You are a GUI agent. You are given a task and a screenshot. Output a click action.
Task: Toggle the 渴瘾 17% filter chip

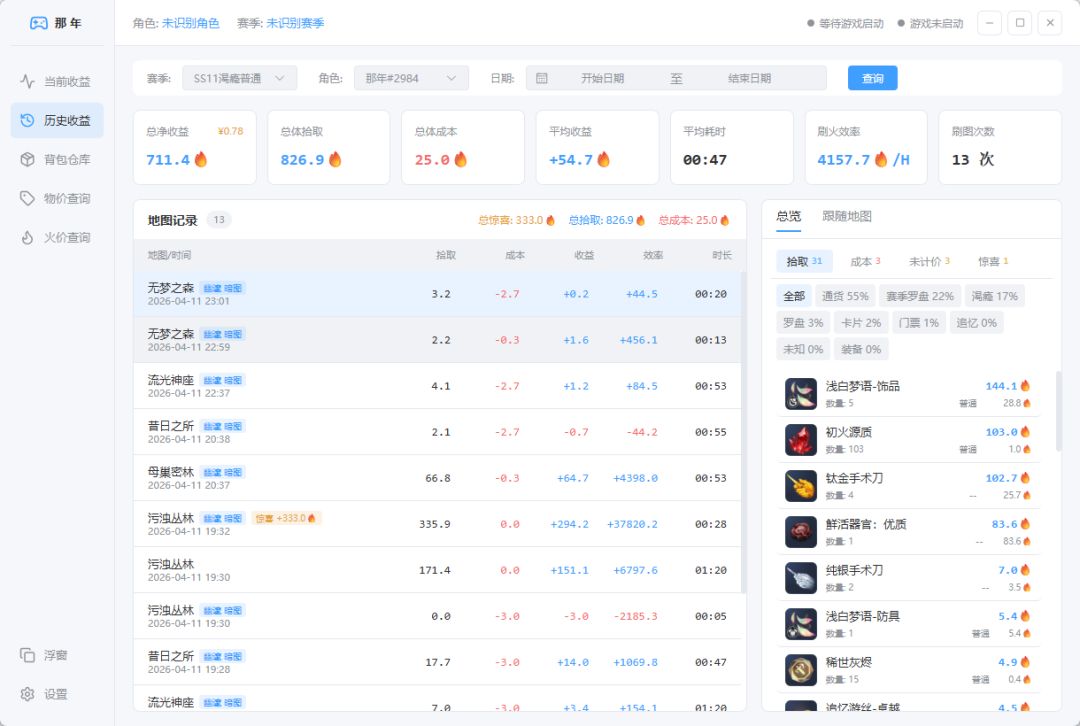pos(995,296)
